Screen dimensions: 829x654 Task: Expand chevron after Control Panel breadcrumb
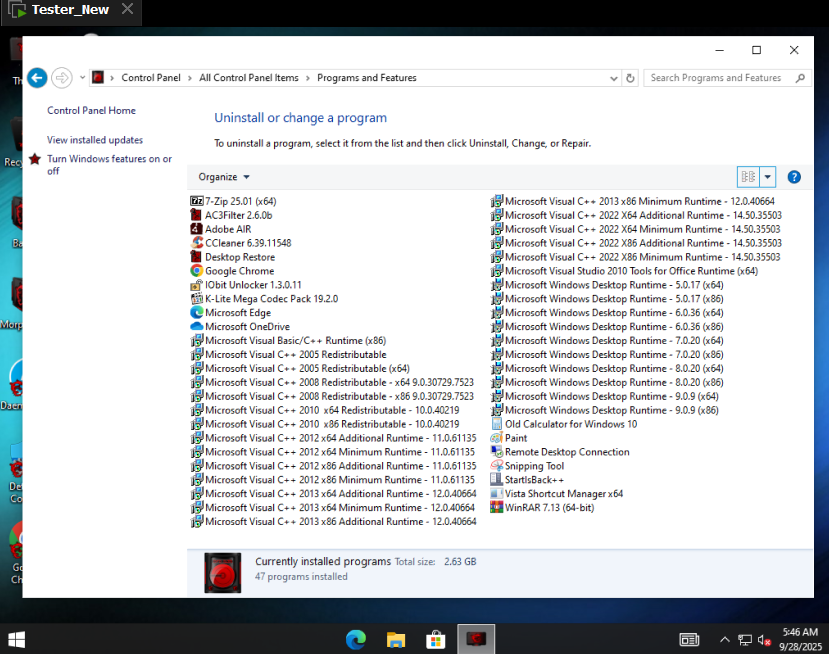click(x=190, y=78)
